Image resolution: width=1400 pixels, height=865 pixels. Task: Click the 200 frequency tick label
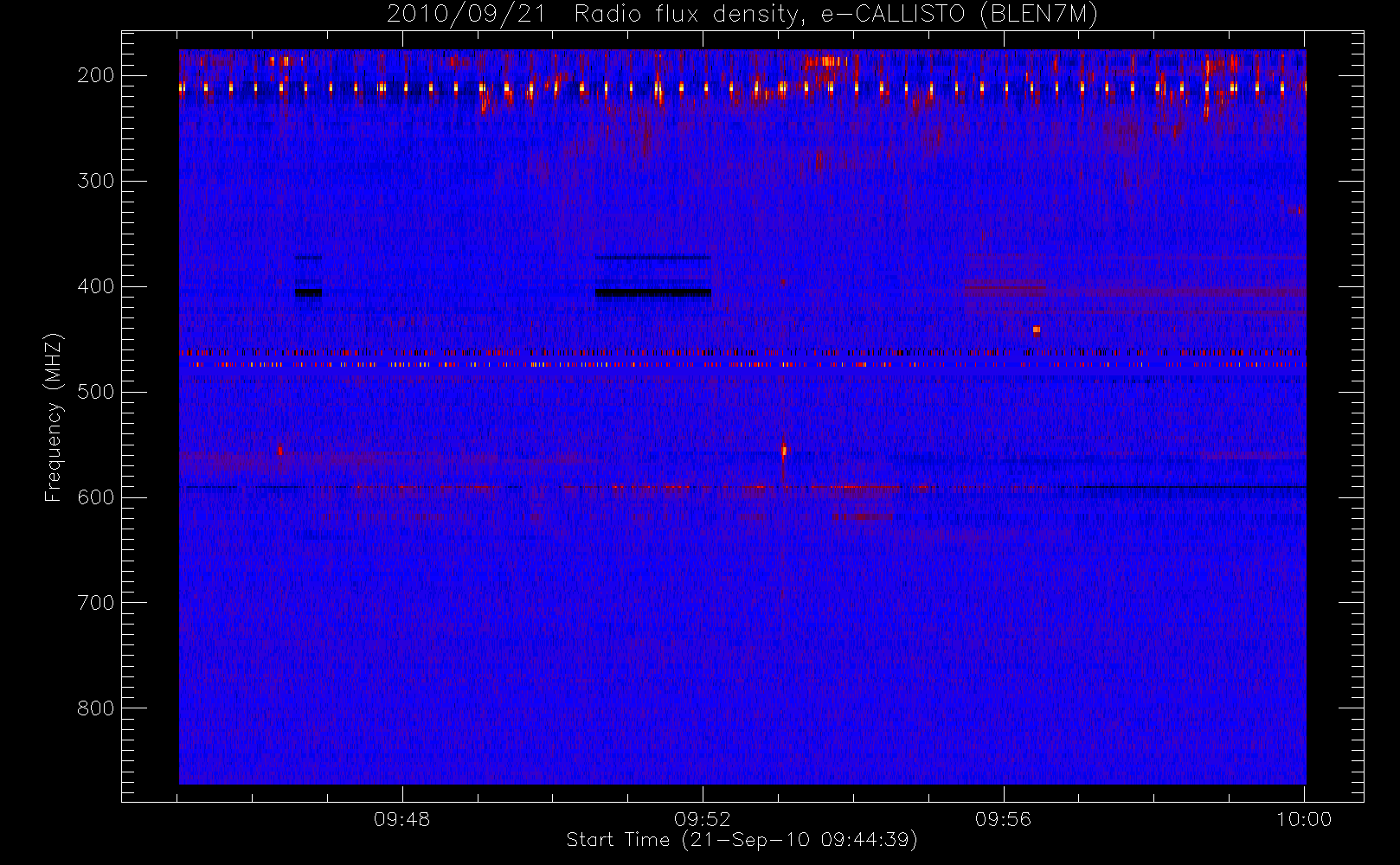point(95,75)
